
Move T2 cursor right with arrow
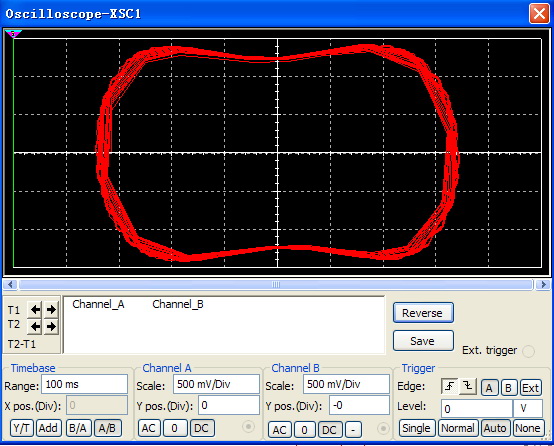51,326
